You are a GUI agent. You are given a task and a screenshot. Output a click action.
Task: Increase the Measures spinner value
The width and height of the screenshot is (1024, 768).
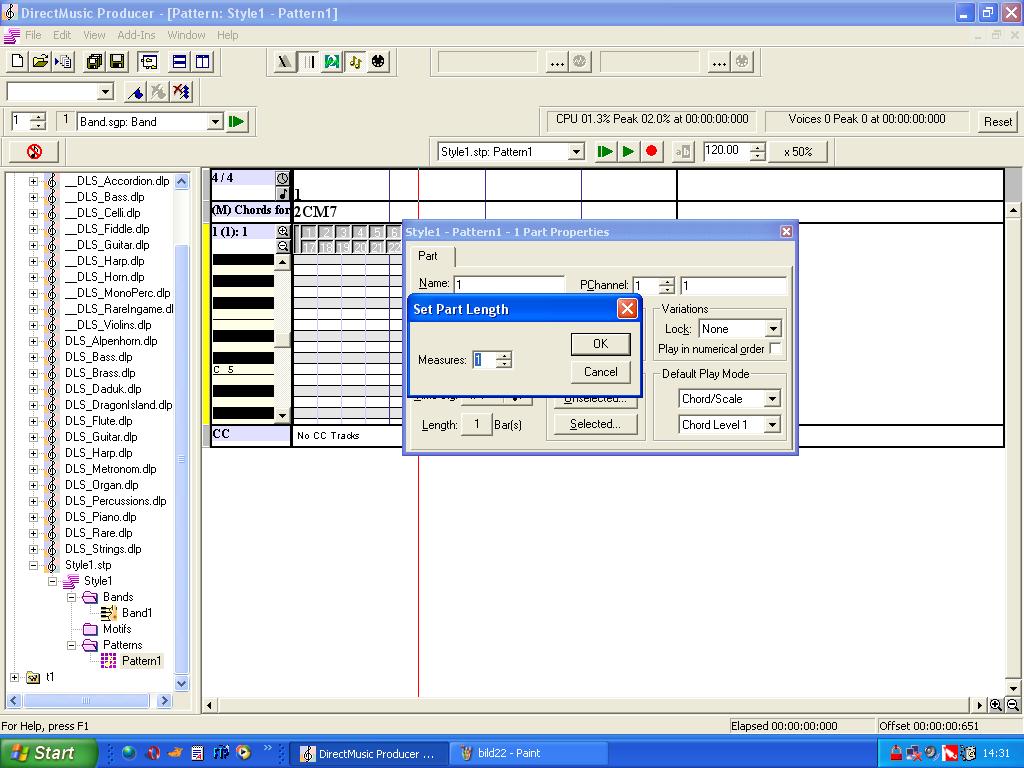coord(504,355)
